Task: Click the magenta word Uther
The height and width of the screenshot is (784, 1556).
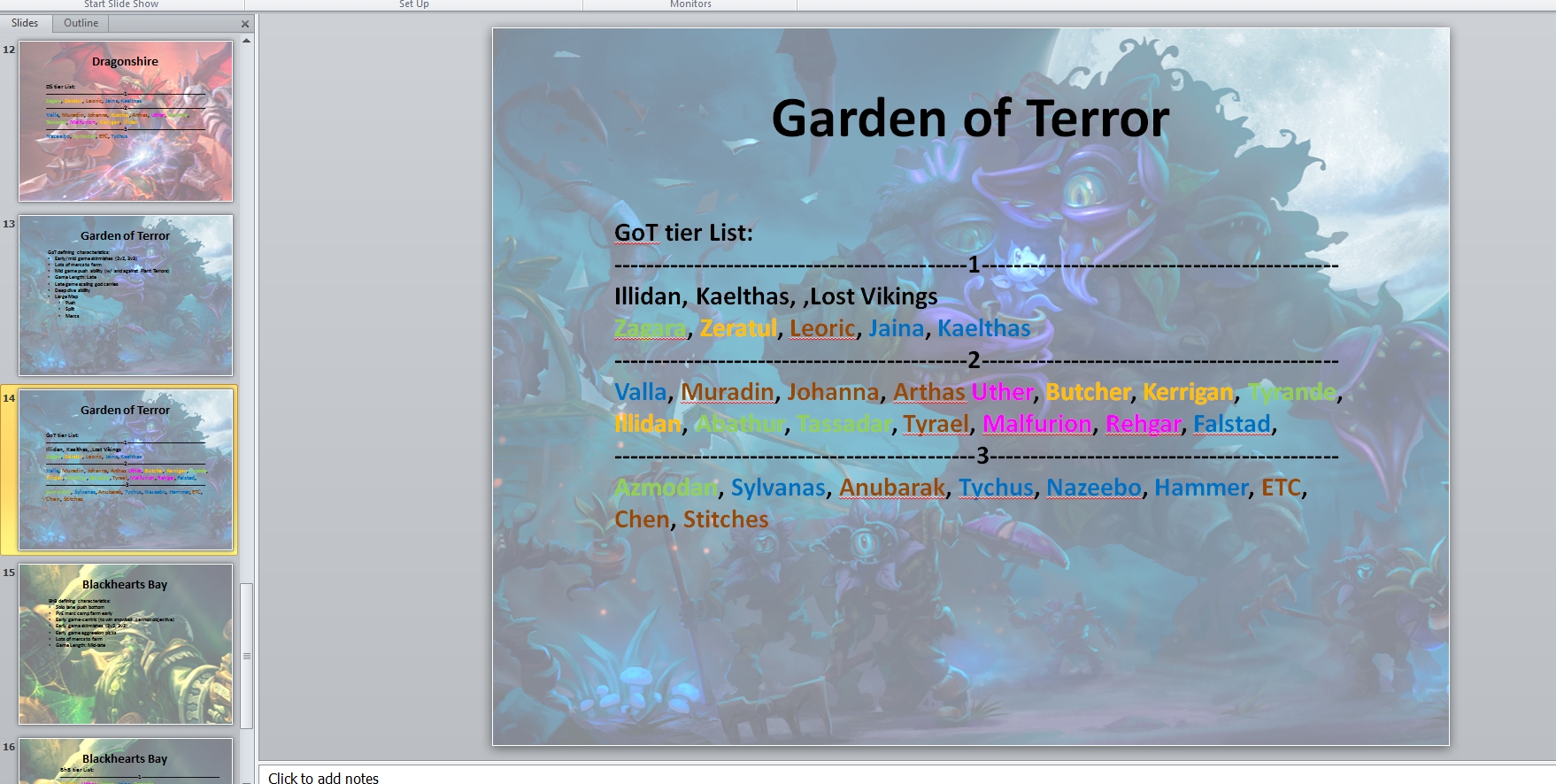Action: tap(1002, 392)
